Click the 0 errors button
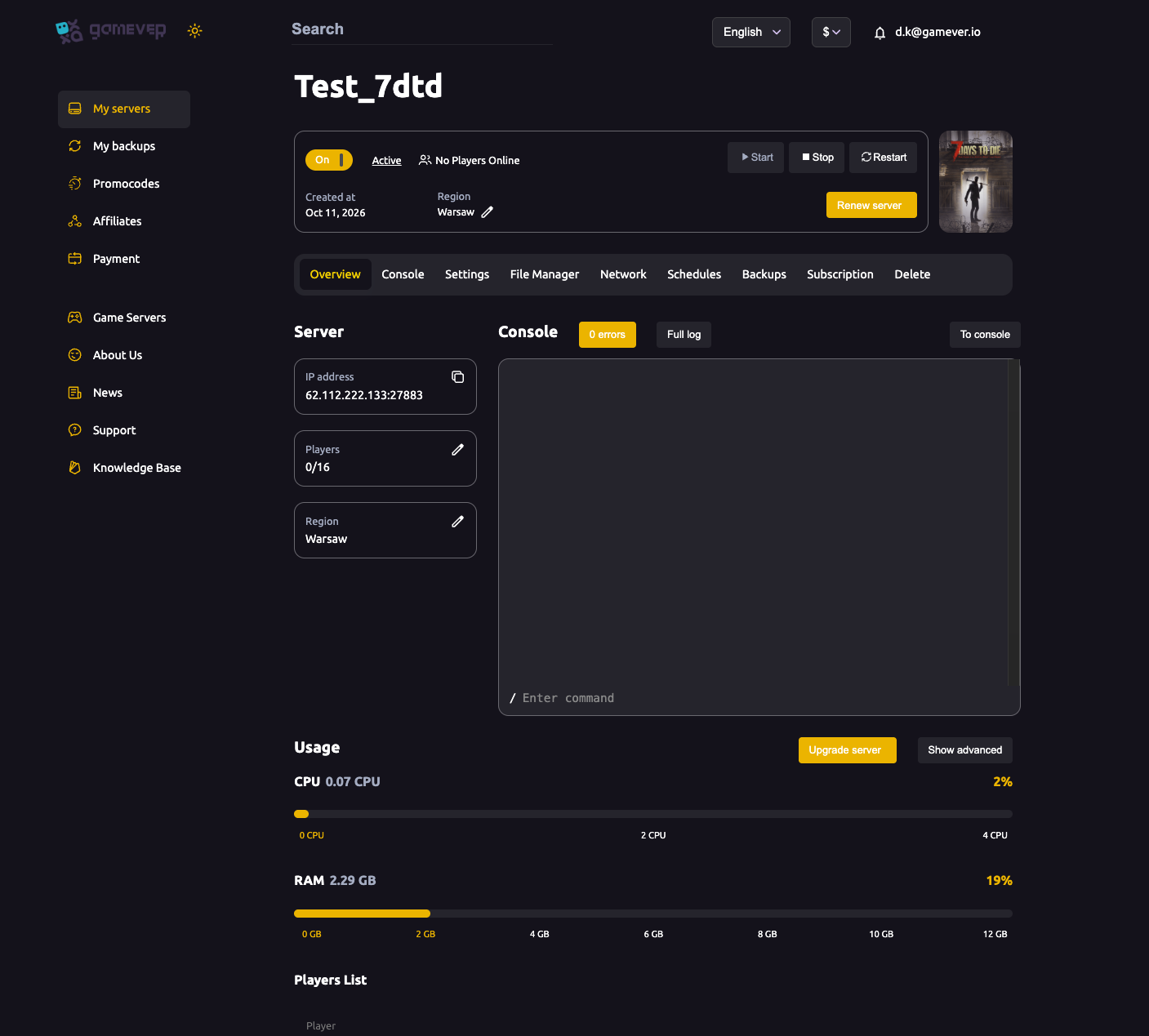This screenshot has height=1036, width=1149. pyautogui.click(x=608, y=335)
